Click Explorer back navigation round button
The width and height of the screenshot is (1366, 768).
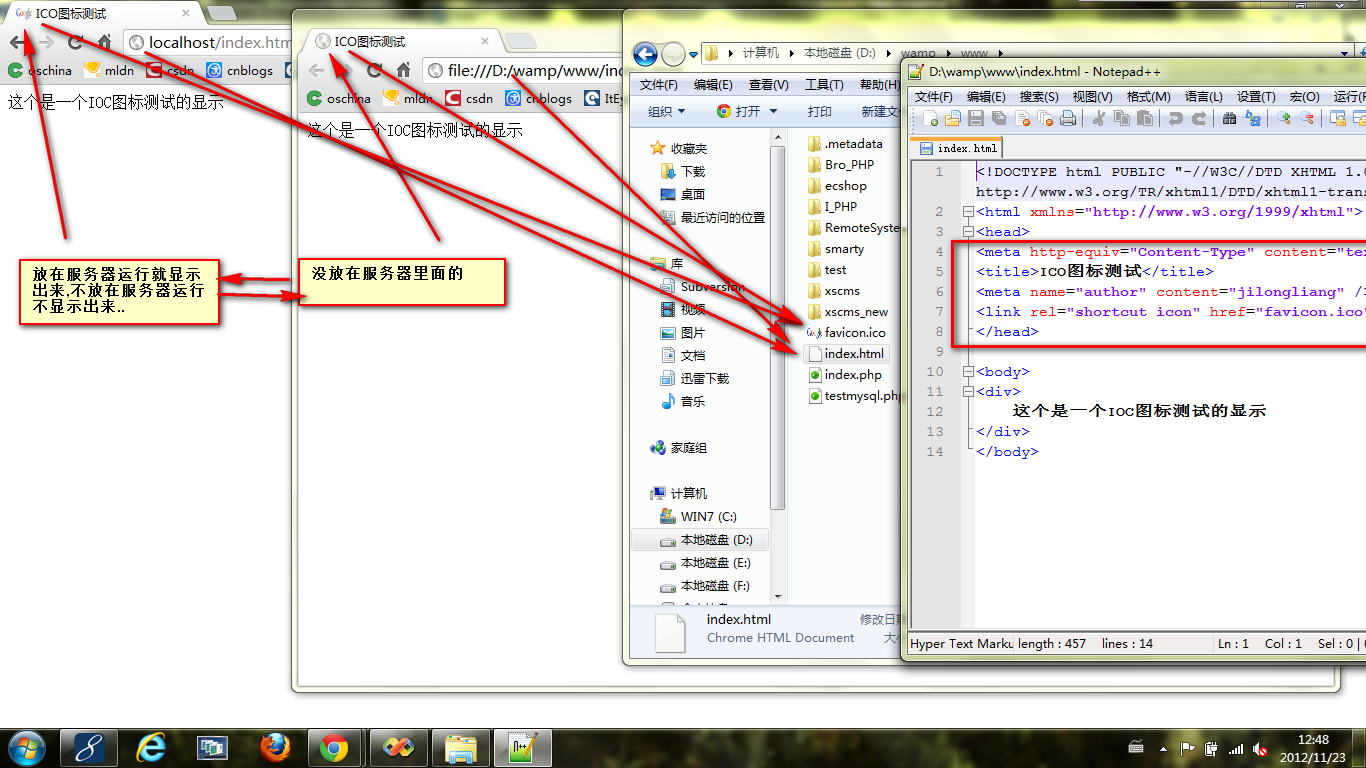click(645, 54)
